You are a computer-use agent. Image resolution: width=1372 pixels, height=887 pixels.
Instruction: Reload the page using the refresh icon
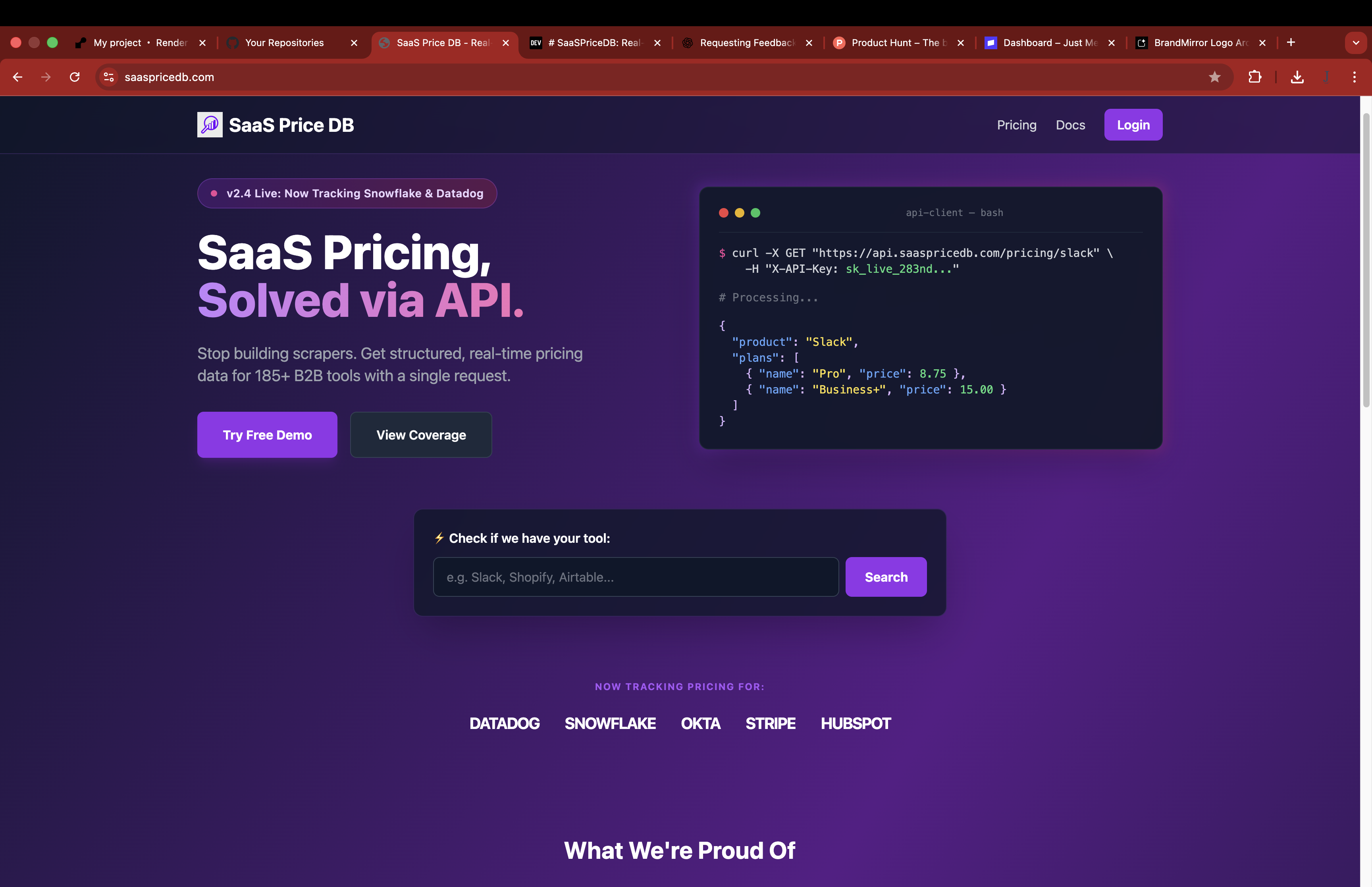[74, 77]
